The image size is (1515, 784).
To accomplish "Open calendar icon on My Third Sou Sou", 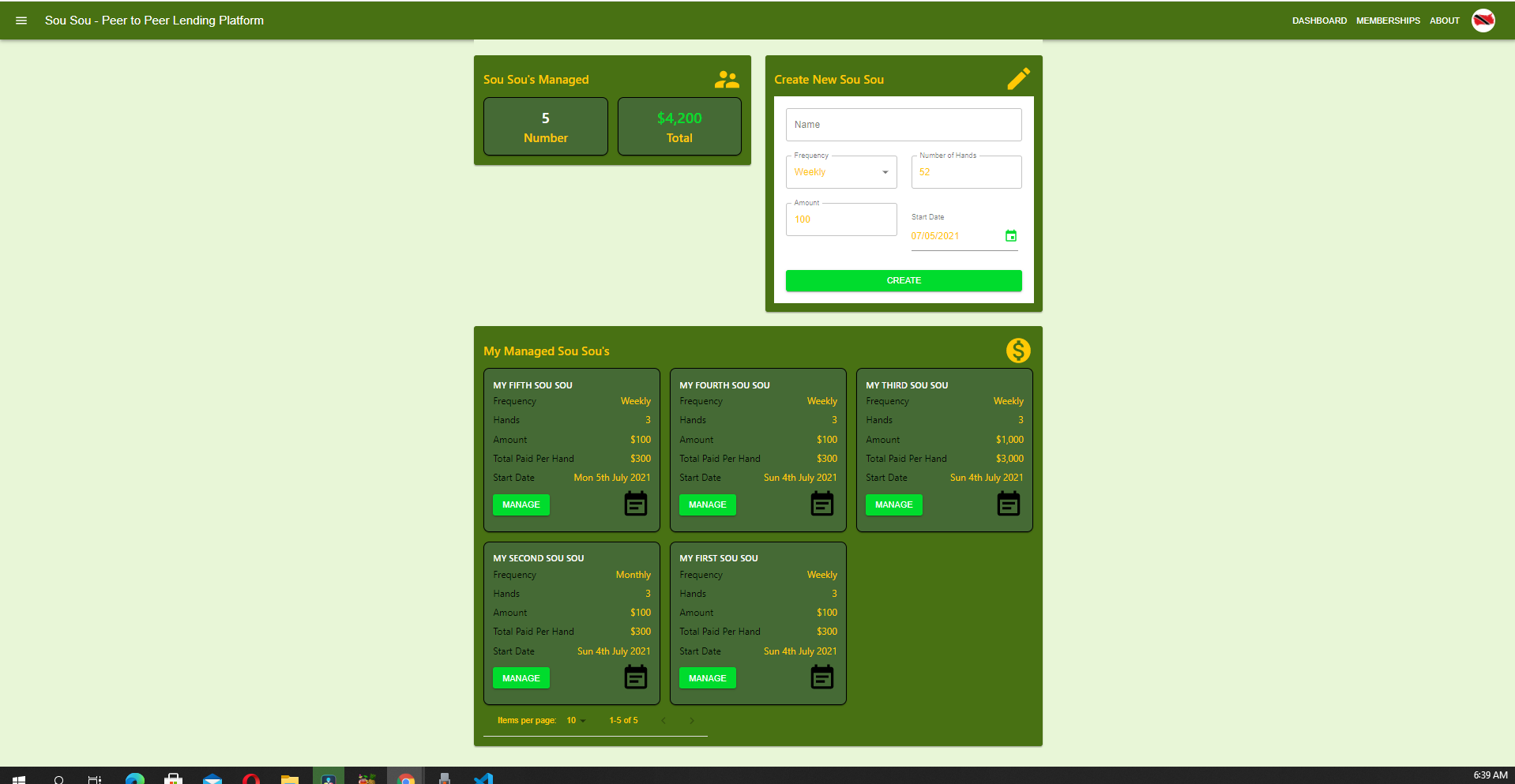I will pos(1009,504).
